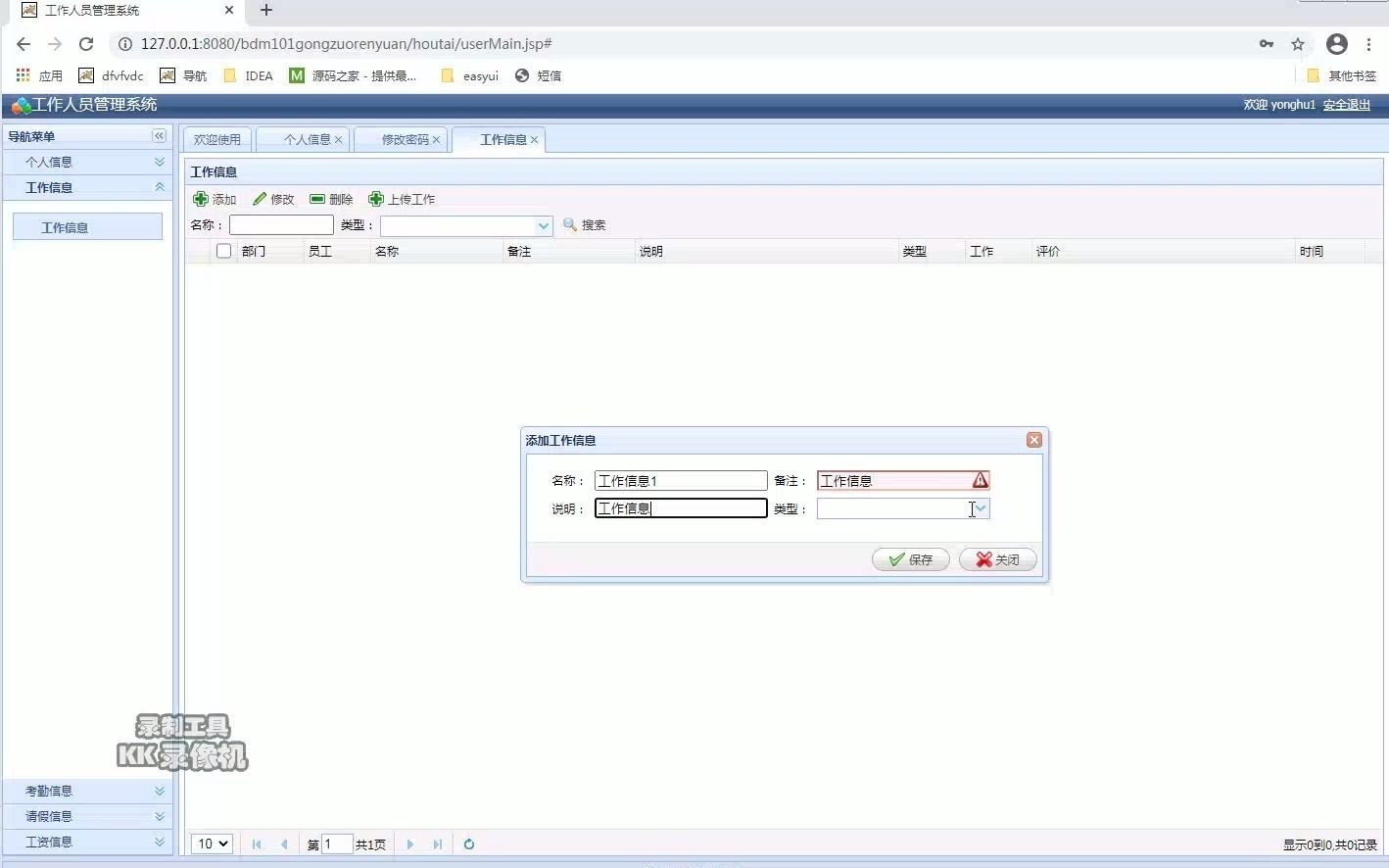
Task: Open the IDEA bookmark folder
Action: pos(249,75)
